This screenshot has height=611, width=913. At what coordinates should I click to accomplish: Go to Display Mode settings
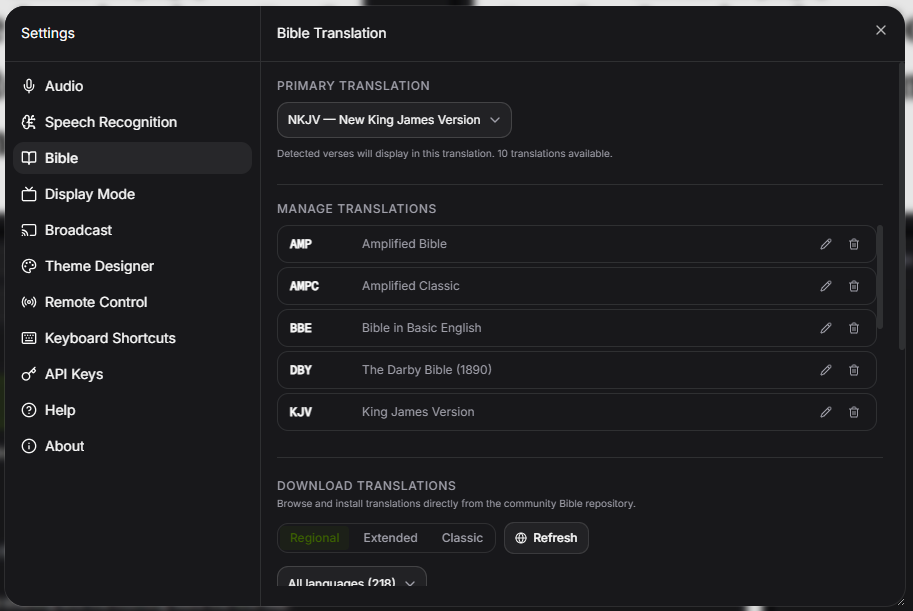(132, 194)
